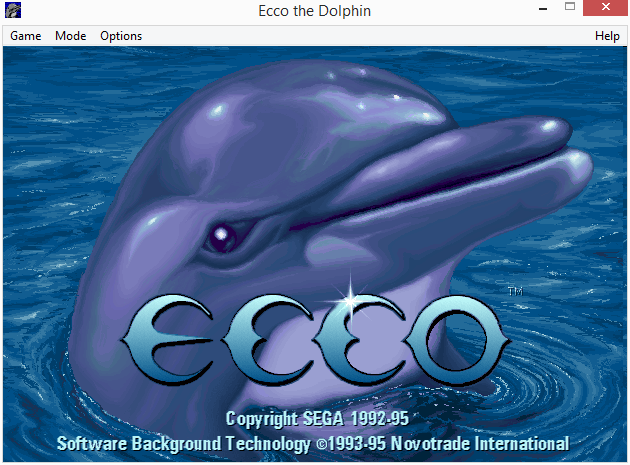This screenshot has height=465, width=630.
Task: Maximize the Ecco the Dolphin window
Action: (x=570, y=6)
